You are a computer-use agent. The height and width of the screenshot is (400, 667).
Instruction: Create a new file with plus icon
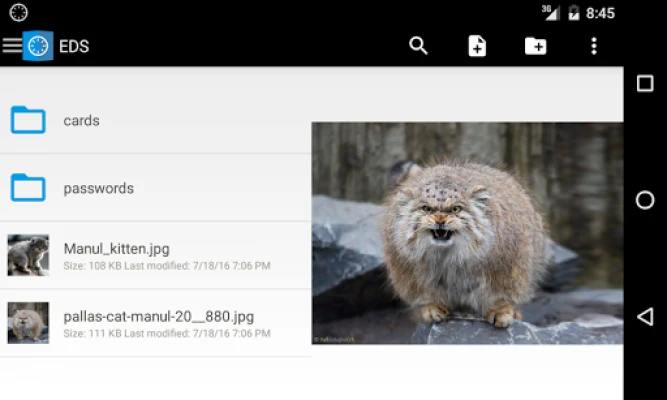(x=477, y=46)
